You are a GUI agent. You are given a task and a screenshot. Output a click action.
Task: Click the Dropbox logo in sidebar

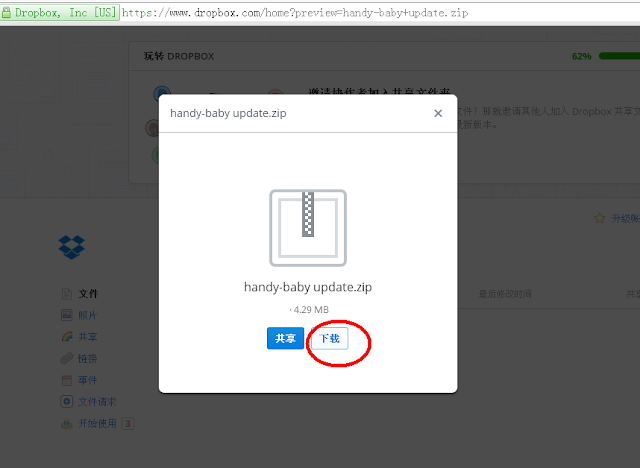tap(72, 247)
